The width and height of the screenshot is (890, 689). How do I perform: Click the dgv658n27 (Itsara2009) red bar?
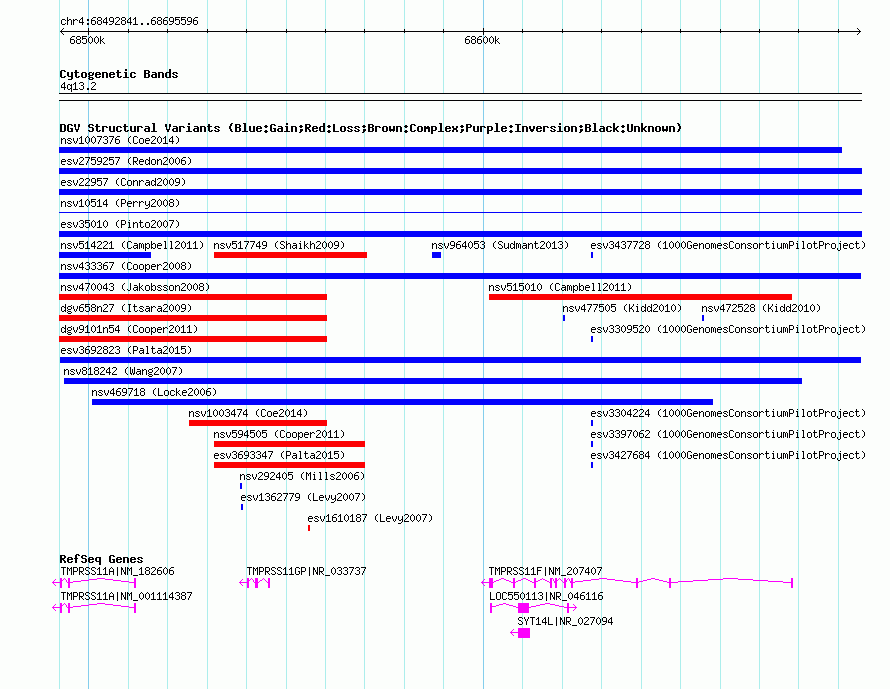tap(193, 318)
